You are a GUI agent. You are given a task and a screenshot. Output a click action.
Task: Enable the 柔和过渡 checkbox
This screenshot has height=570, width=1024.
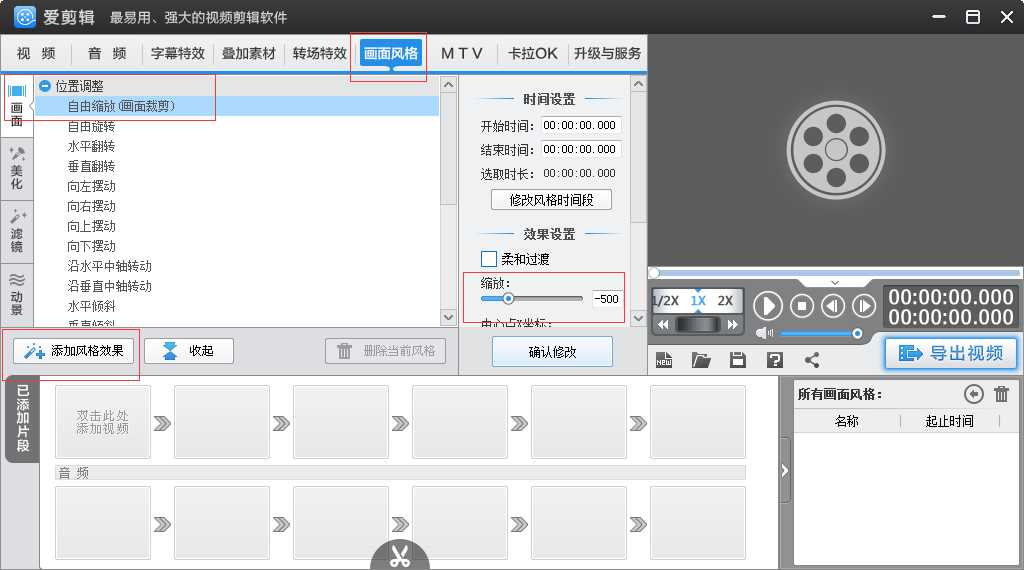pos(488,259)
